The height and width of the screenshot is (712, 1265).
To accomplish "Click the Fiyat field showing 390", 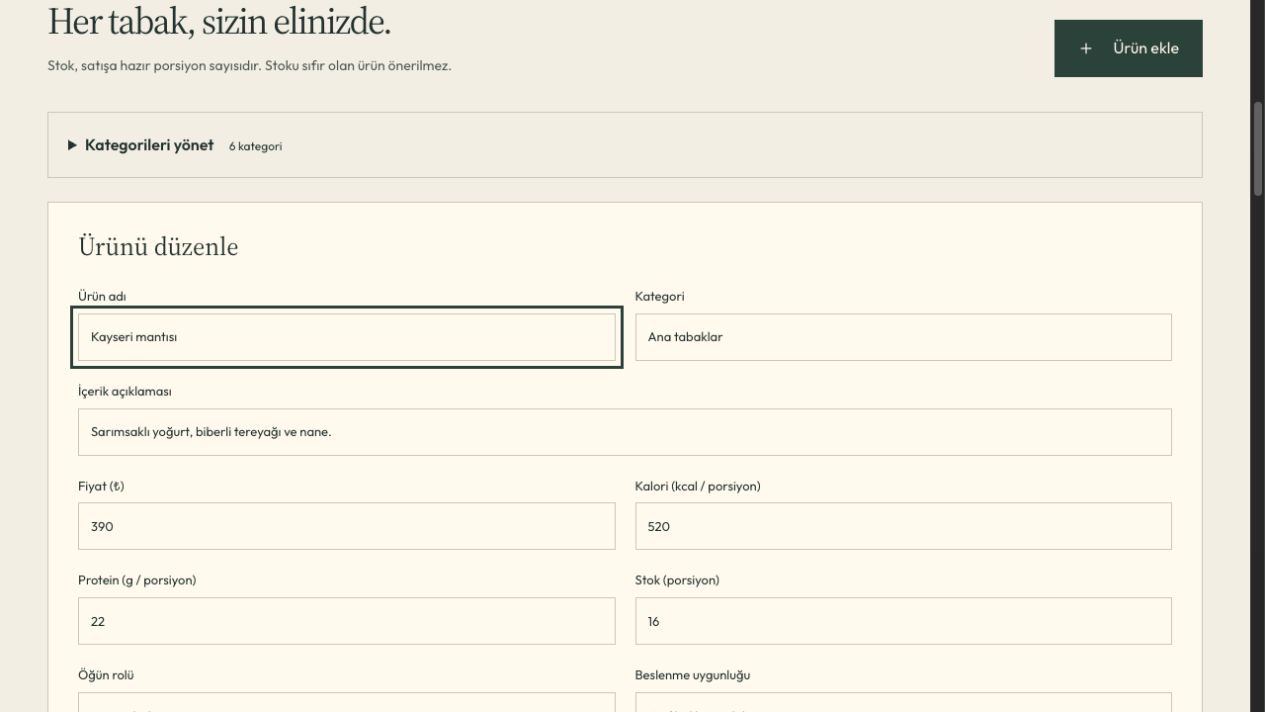I will click(347, 526).
